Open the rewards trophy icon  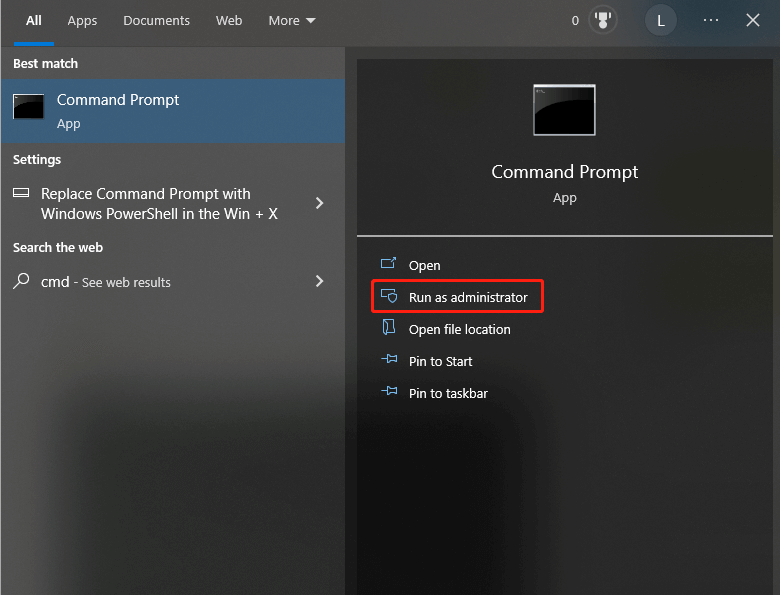click(602, 20)
